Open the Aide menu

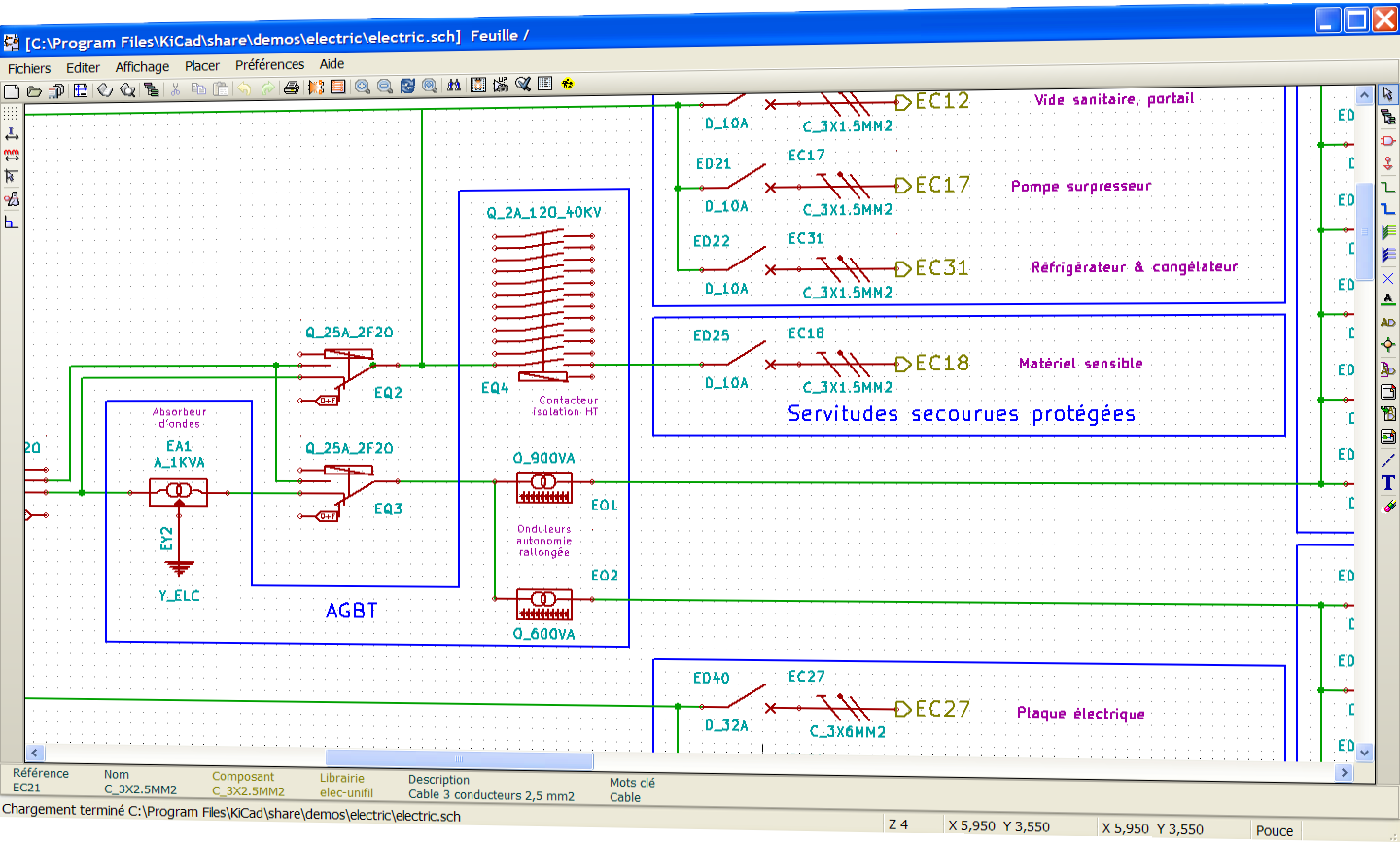[332, 63]
